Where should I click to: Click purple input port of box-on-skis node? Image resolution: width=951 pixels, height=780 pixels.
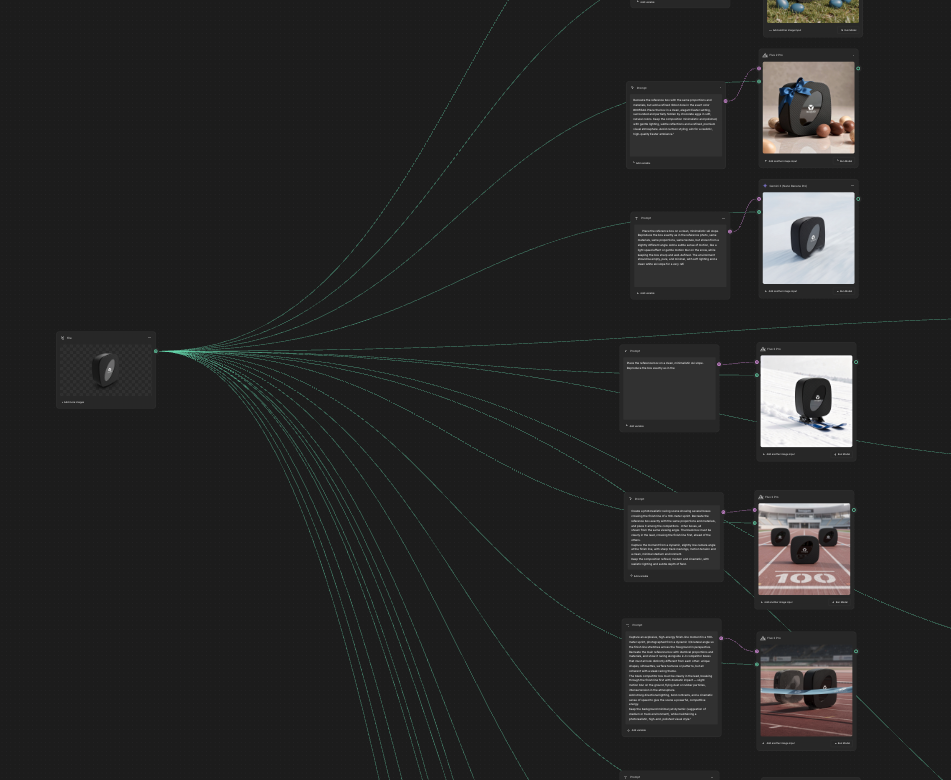tap(757, 362)
